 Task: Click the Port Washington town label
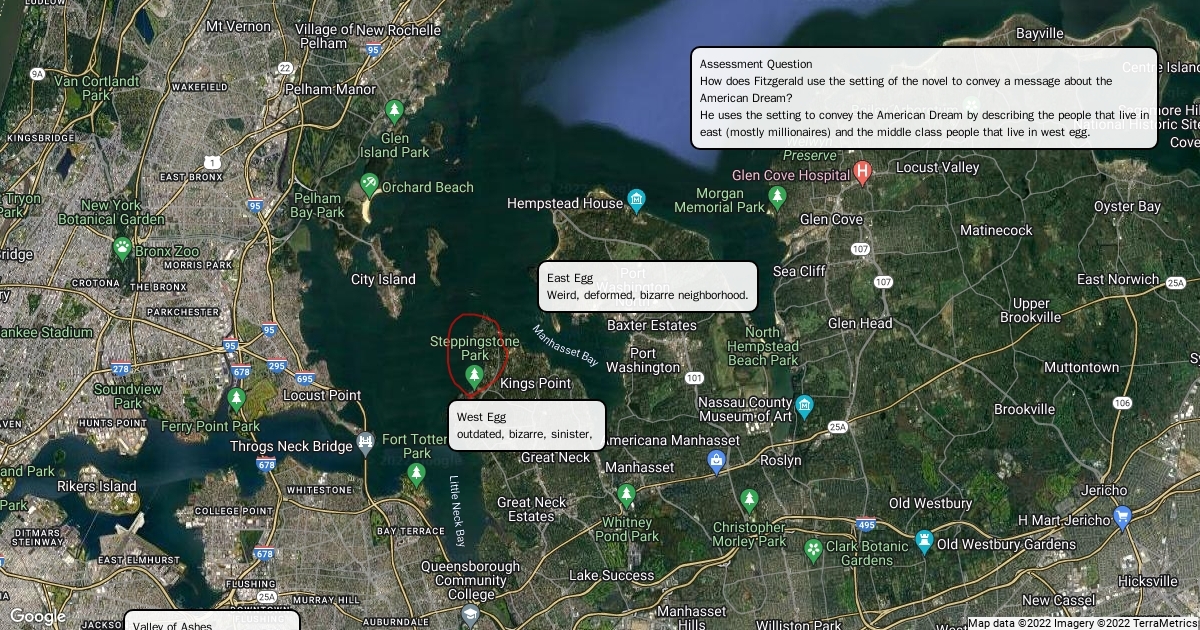pyautogui.click(x=643, y=360)
